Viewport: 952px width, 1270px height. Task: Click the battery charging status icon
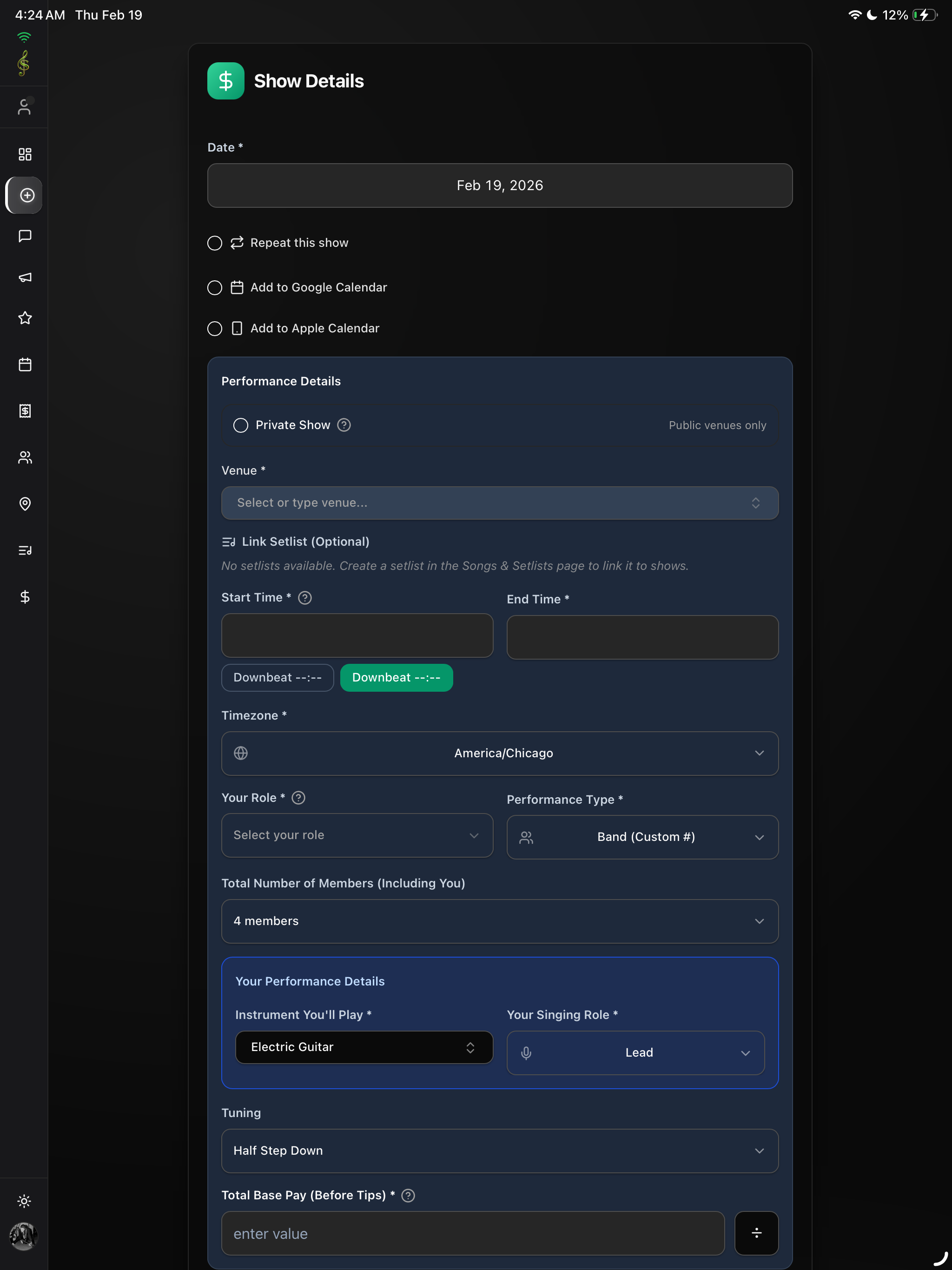[925, 15]
